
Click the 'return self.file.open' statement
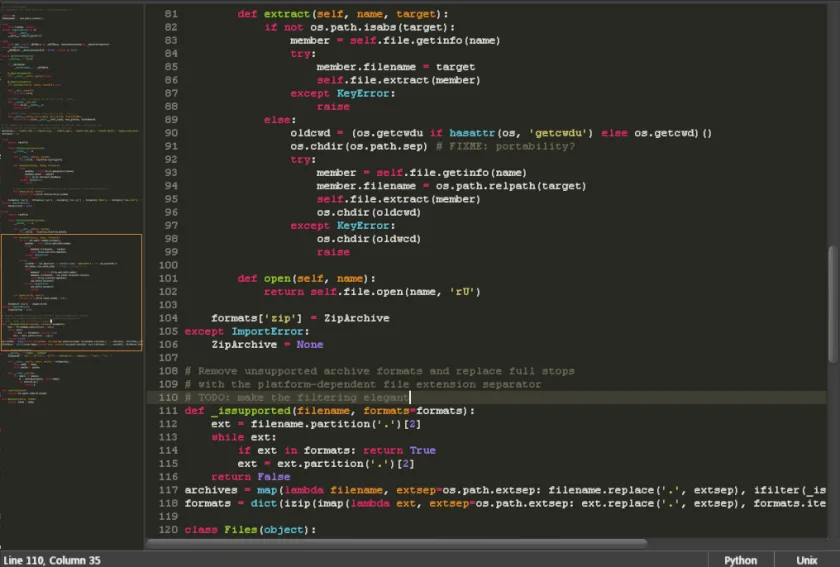click(x=372, y=292)
